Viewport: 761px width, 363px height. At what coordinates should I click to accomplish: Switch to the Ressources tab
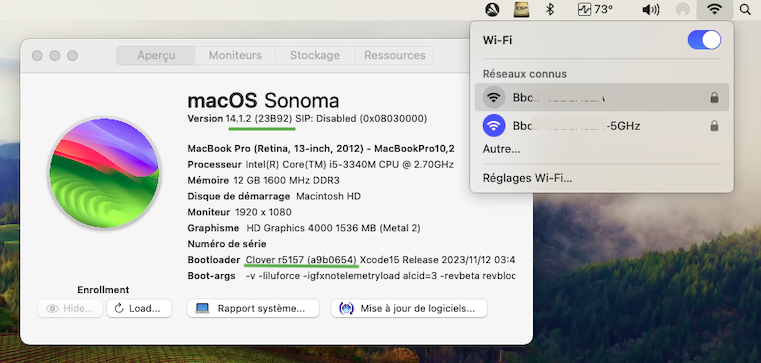(x=395, y=55)
